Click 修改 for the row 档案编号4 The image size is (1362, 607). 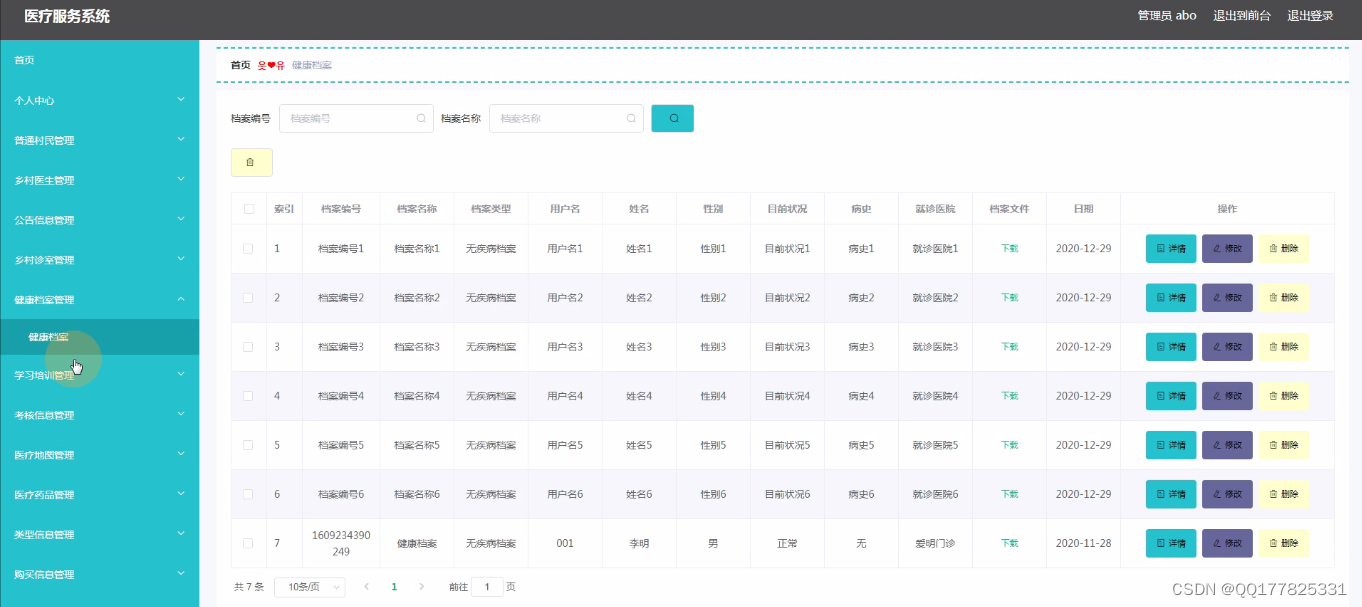click(1227, 395)
